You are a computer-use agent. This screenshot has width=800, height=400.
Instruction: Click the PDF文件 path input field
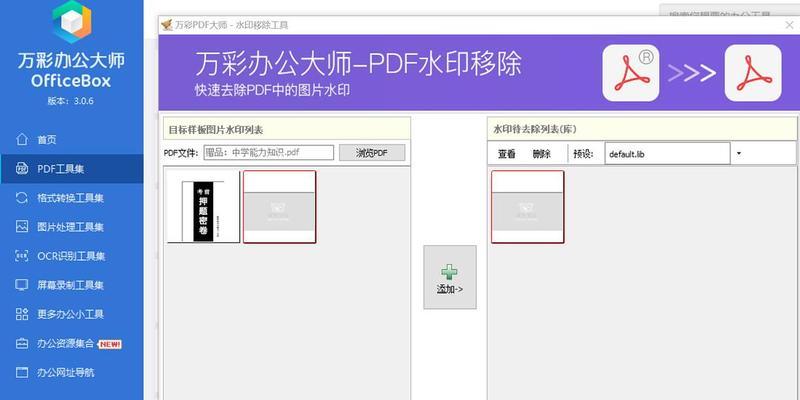(x=268, y=153)
